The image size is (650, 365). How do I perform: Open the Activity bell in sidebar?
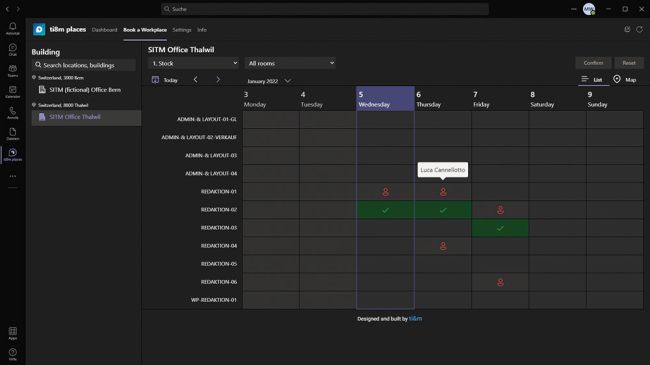point(12,28)
